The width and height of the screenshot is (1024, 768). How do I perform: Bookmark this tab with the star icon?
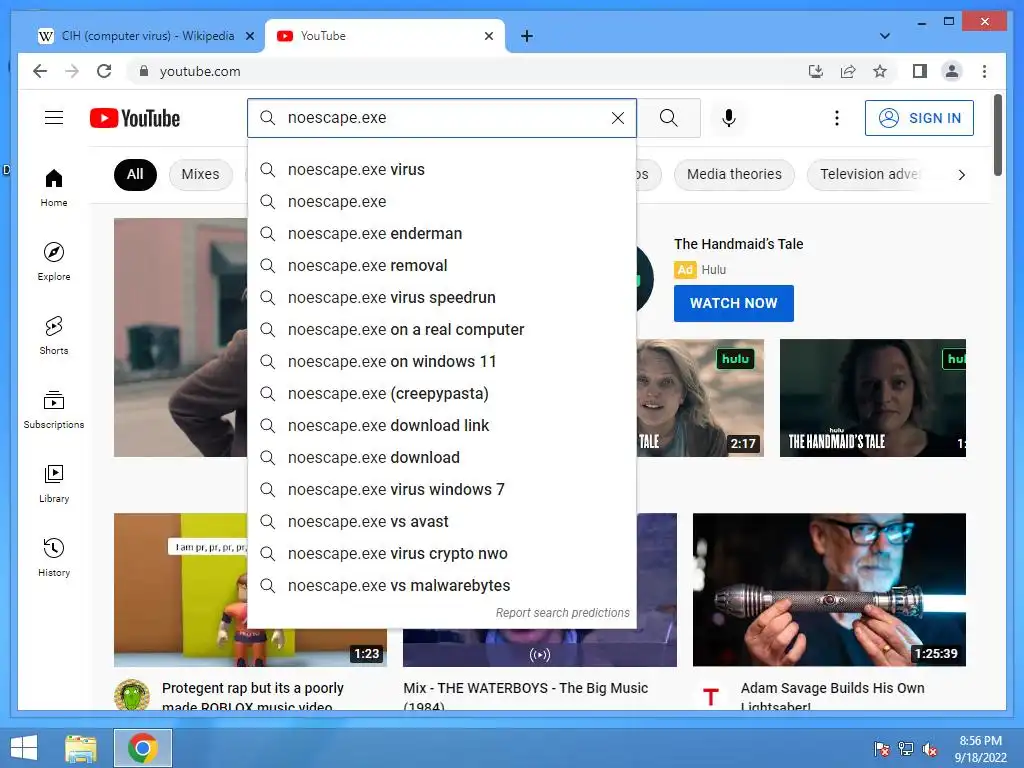point(880,71)
